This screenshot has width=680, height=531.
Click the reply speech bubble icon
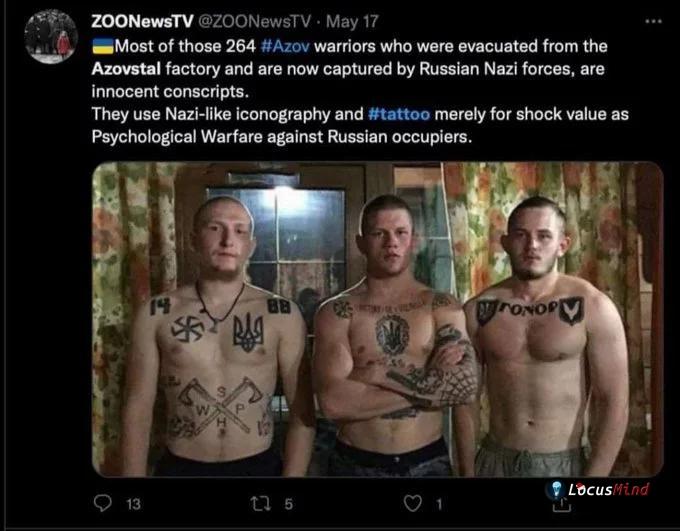[x=103, y=503]
